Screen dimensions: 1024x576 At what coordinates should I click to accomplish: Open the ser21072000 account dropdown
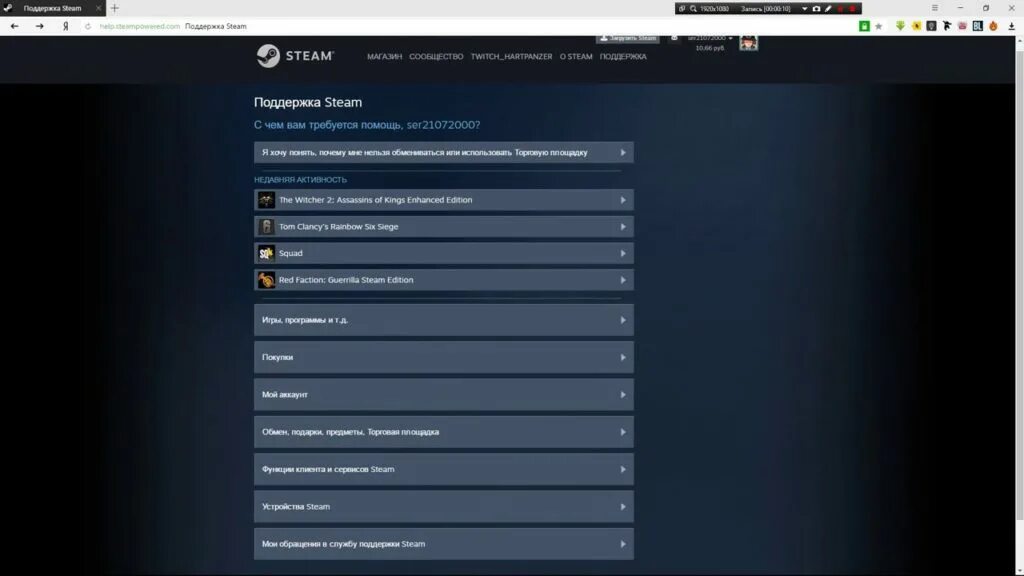[x=710, y=38]
